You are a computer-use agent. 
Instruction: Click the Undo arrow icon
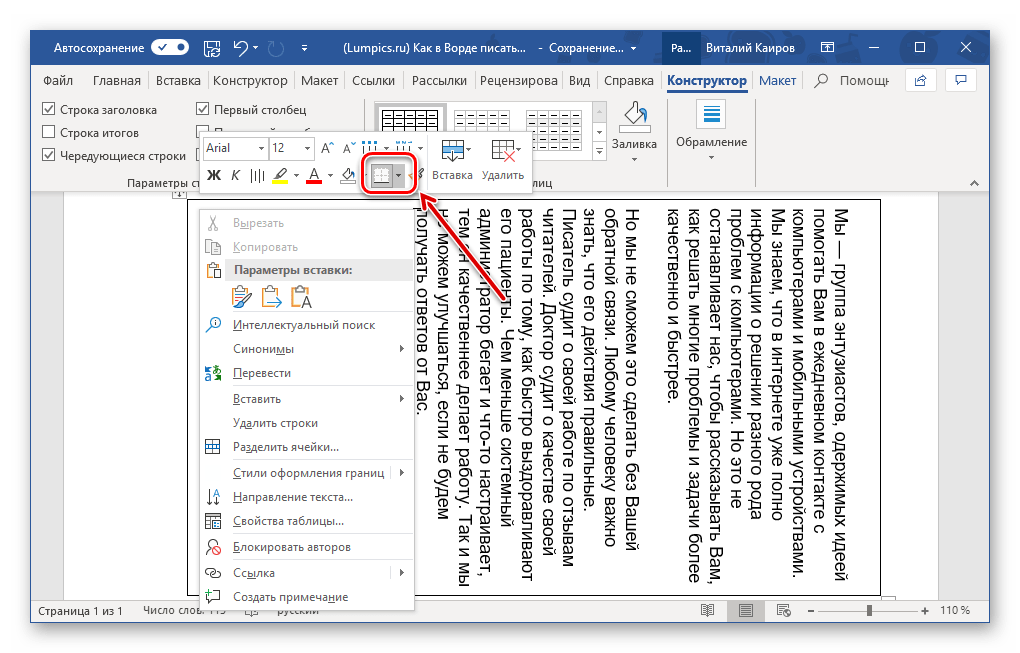(x=240, y=48)
